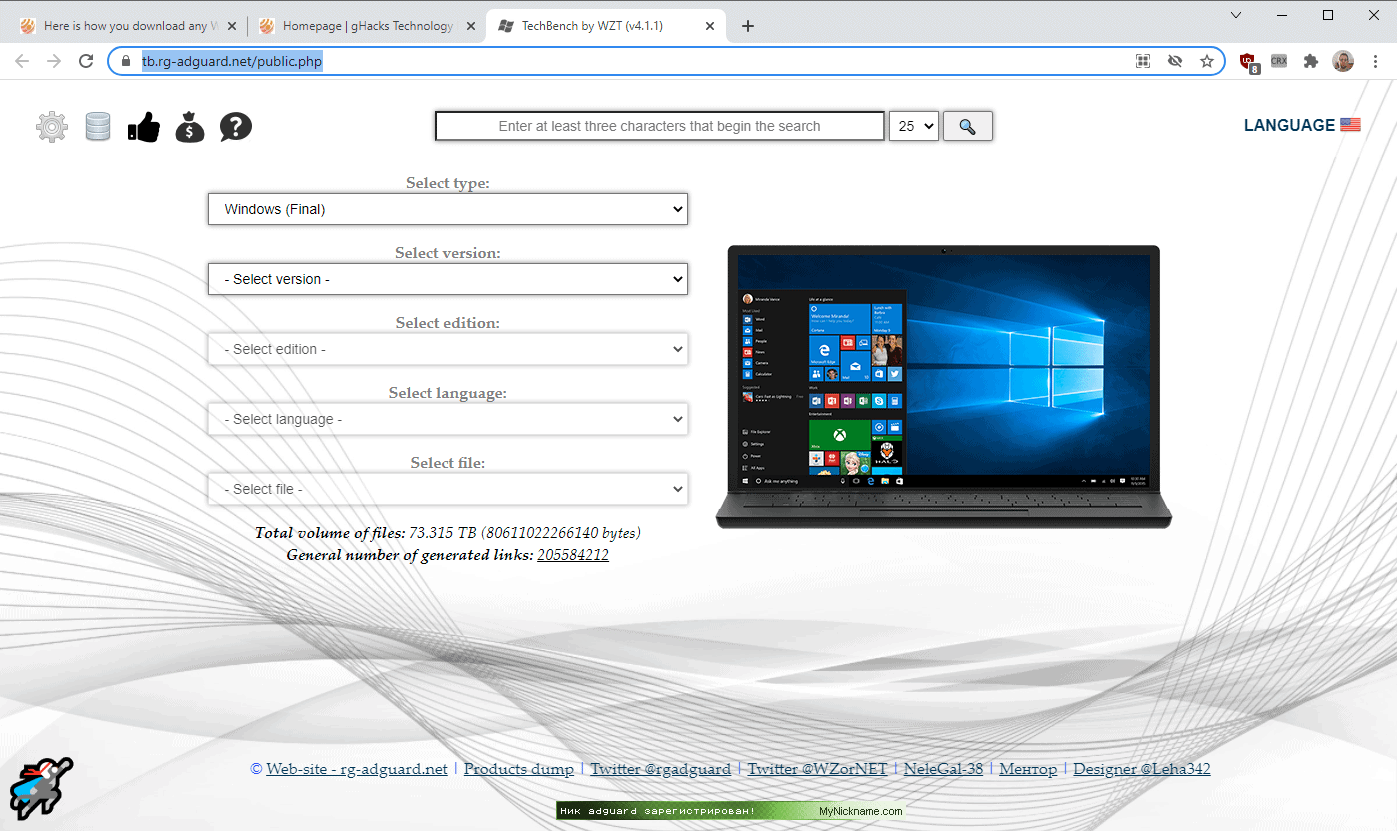Click the browser forward arrow

click(x=54, y=61)
